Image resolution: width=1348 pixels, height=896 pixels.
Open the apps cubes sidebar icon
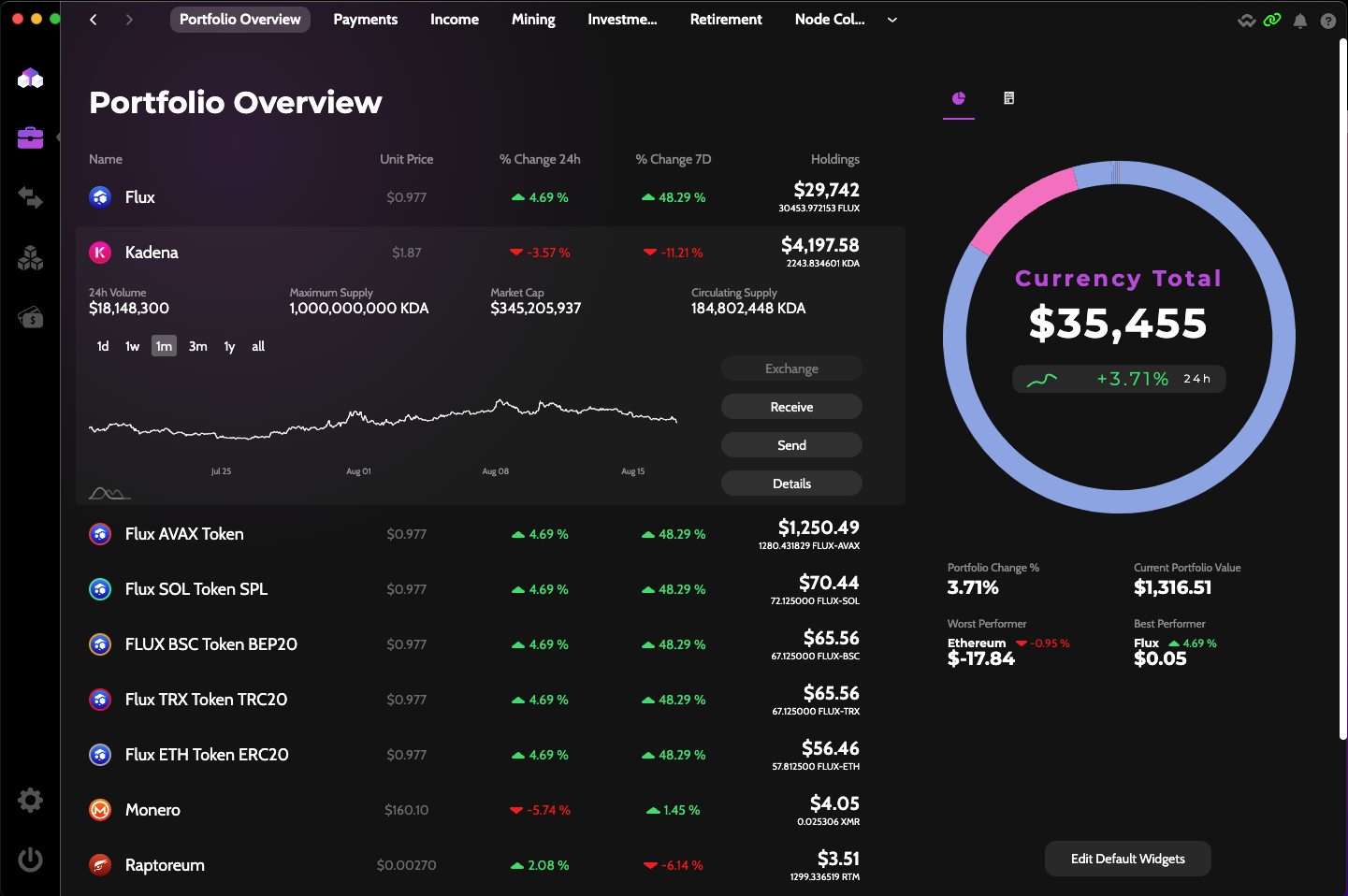(x=30, y=257)
